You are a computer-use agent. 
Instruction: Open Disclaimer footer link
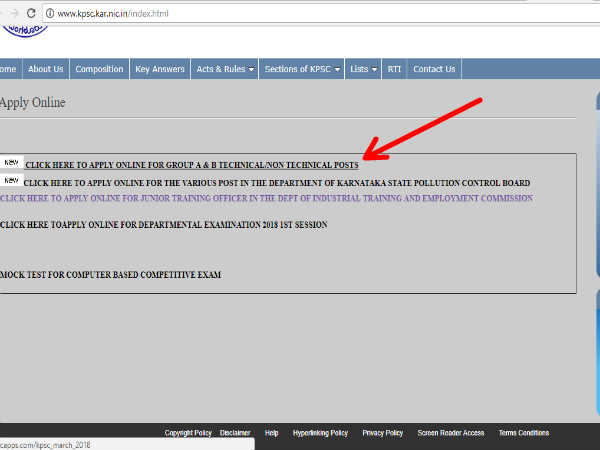coord(235,433)
